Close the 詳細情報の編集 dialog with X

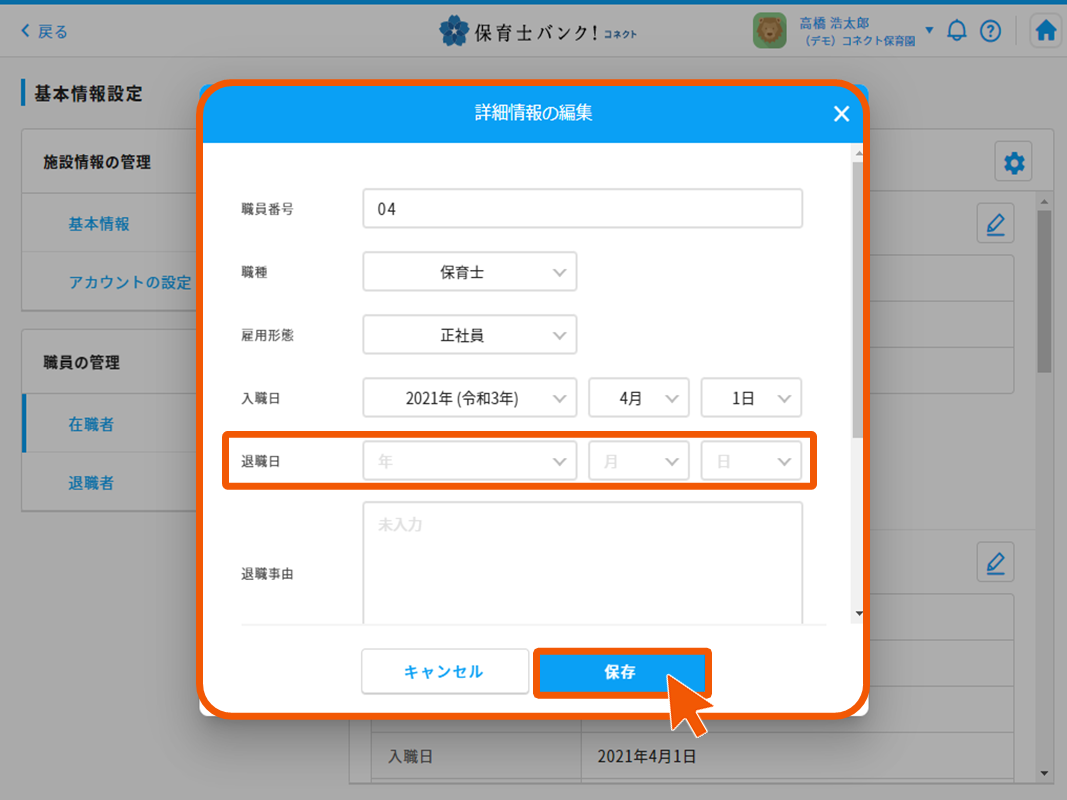click(x=841, y=114)
